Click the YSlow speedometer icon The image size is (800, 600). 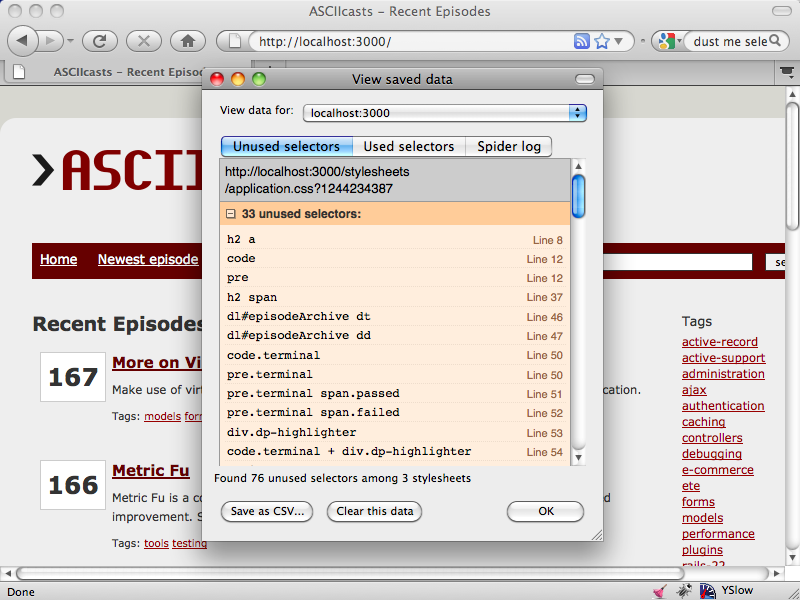pos(708,591)
